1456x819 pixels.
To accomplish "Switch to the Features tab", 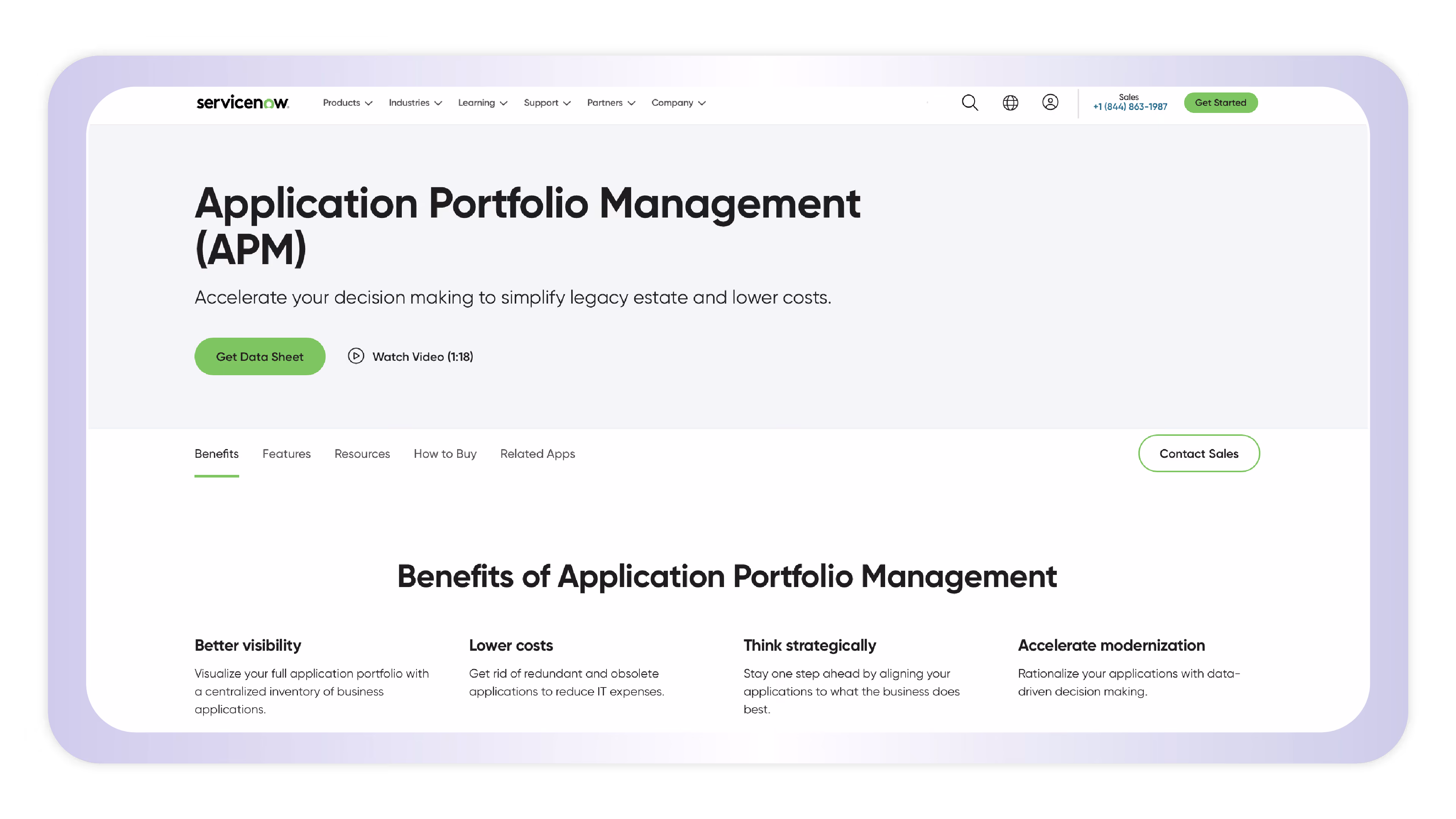I will (287, 454).
